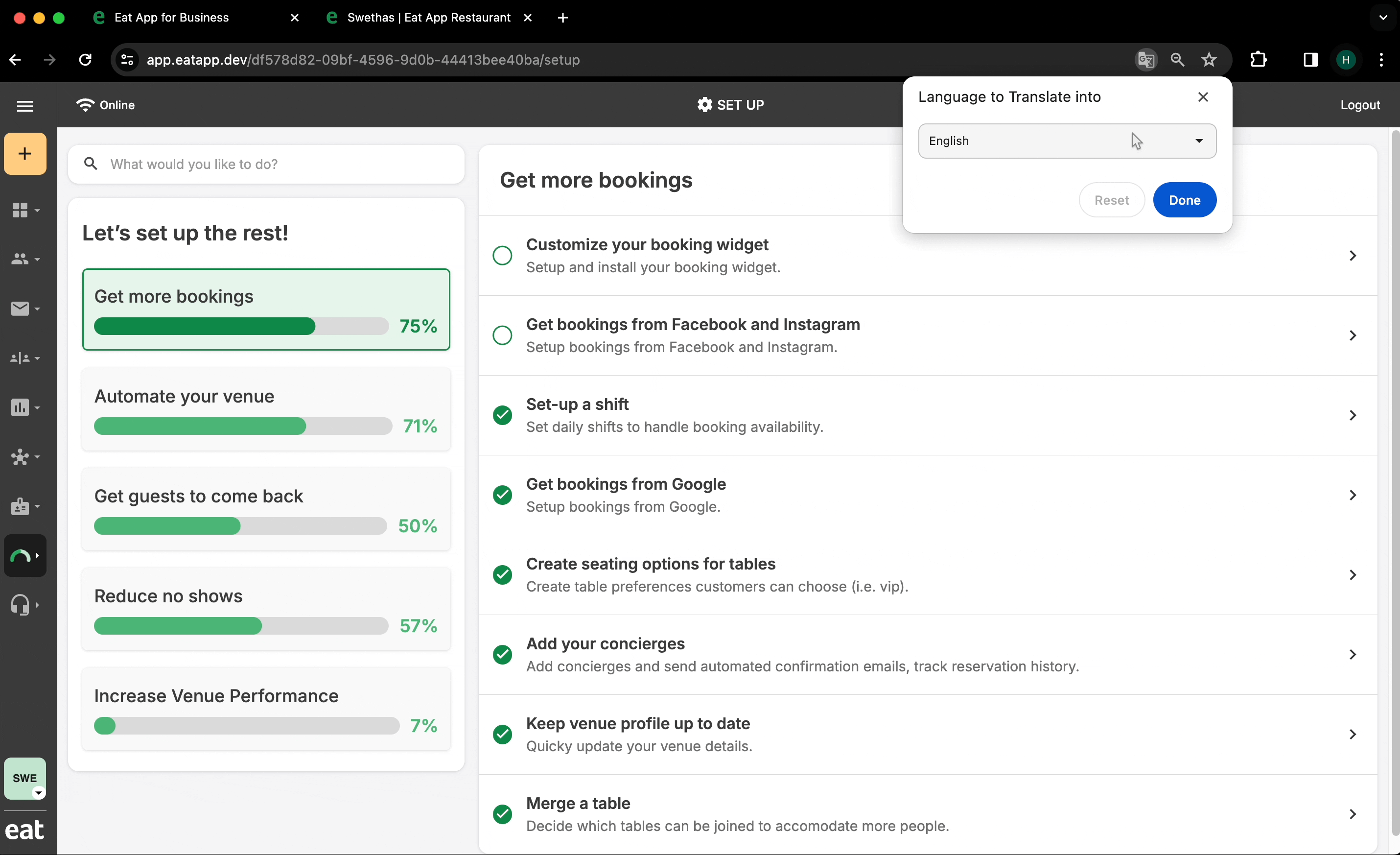The image size is (1400, 855).
Task: Expand the Merge a table chevron
Action: [x=1353, y=814]
